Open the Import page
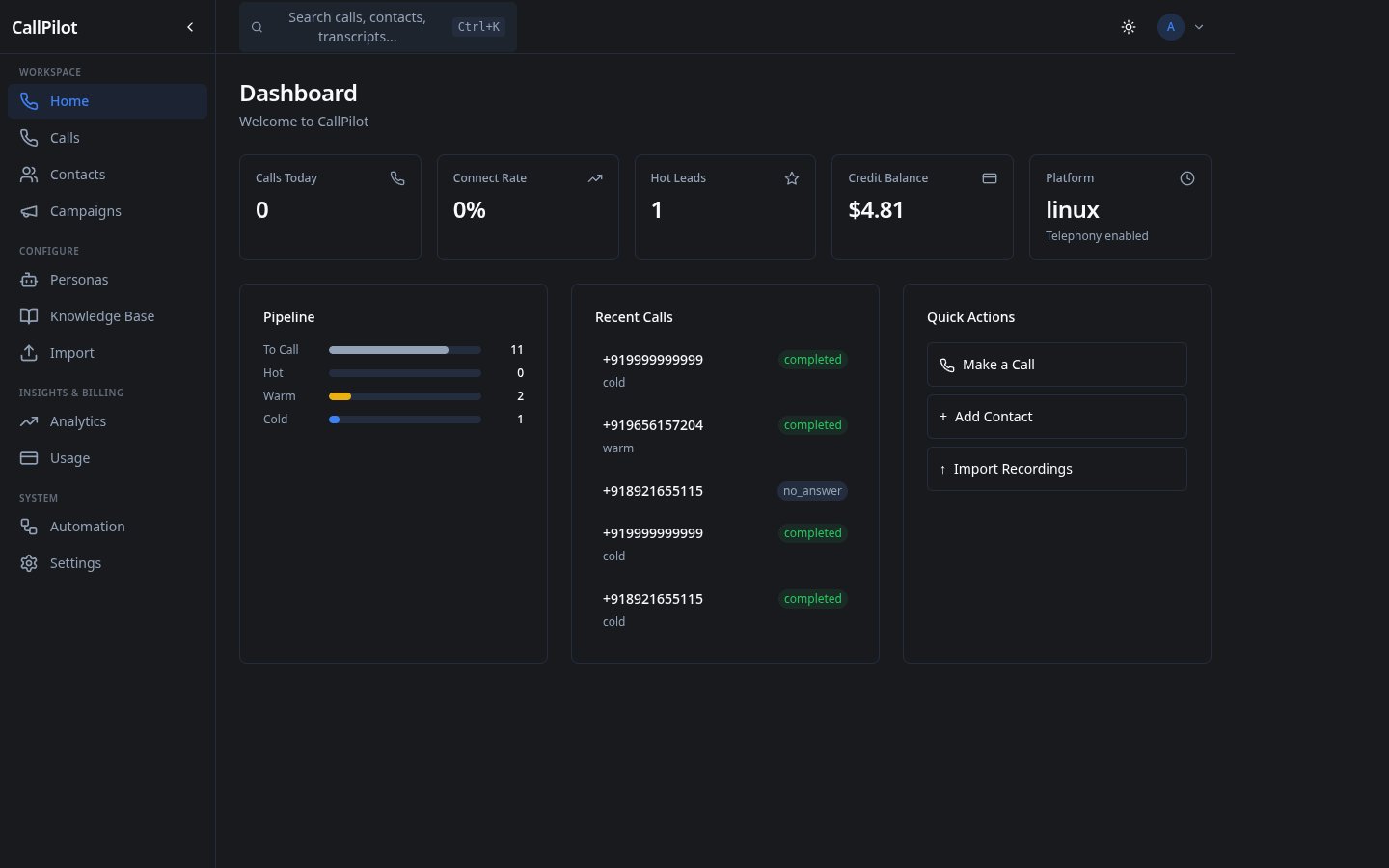Image resolution: width=1389 pixels, height=868 pixels. [x=107, y=353]
